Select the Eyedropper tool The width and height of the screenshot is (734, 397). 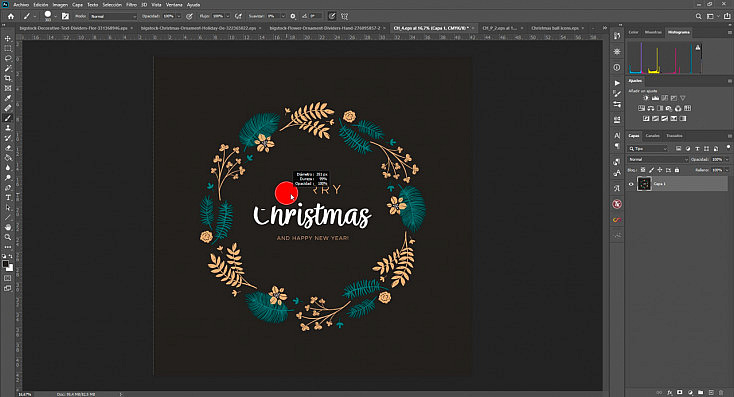[x=8, y=98]
